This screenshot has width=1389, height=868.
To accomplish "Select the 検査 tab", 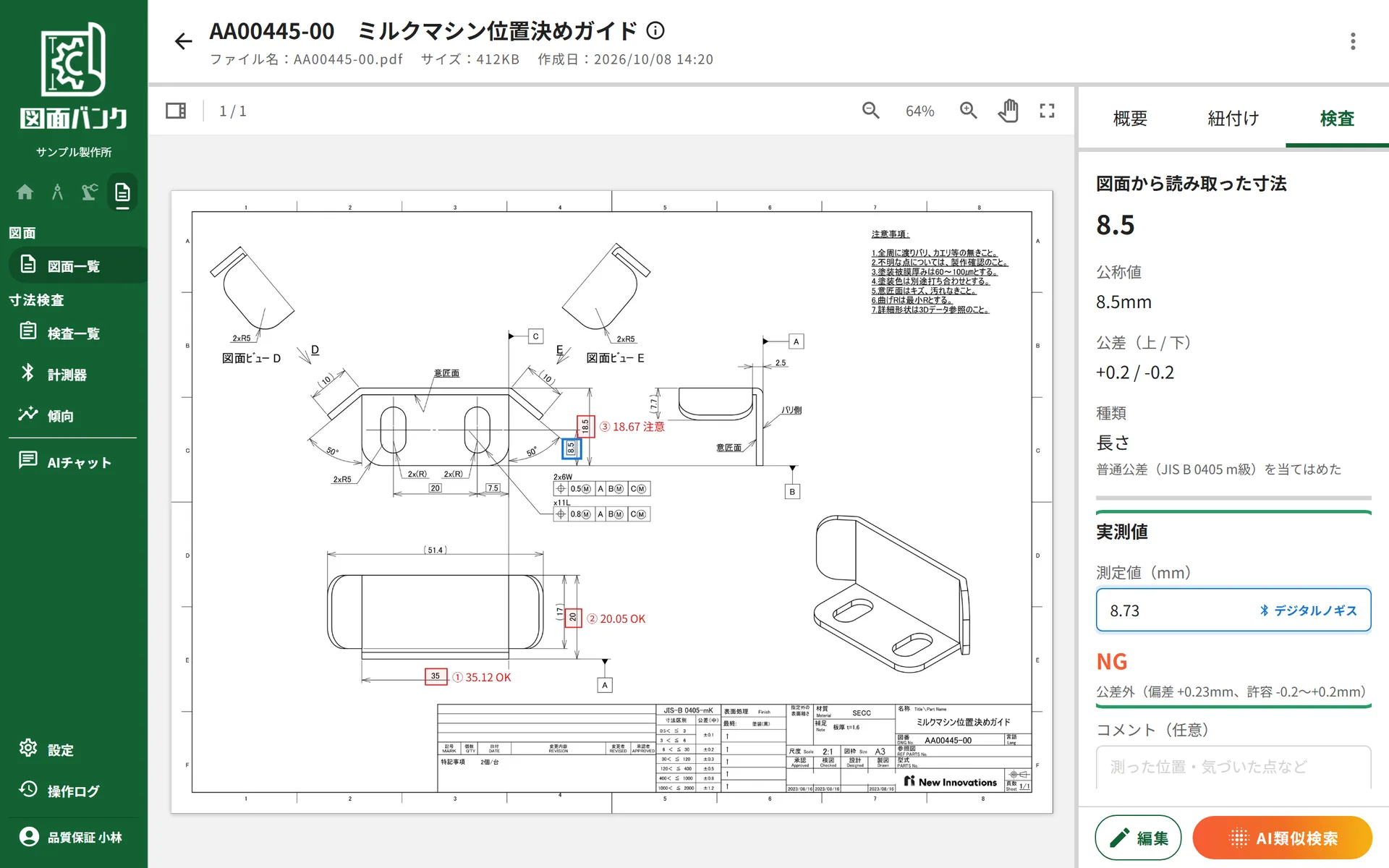I will pyautogui.click(x=1337, y=118).
